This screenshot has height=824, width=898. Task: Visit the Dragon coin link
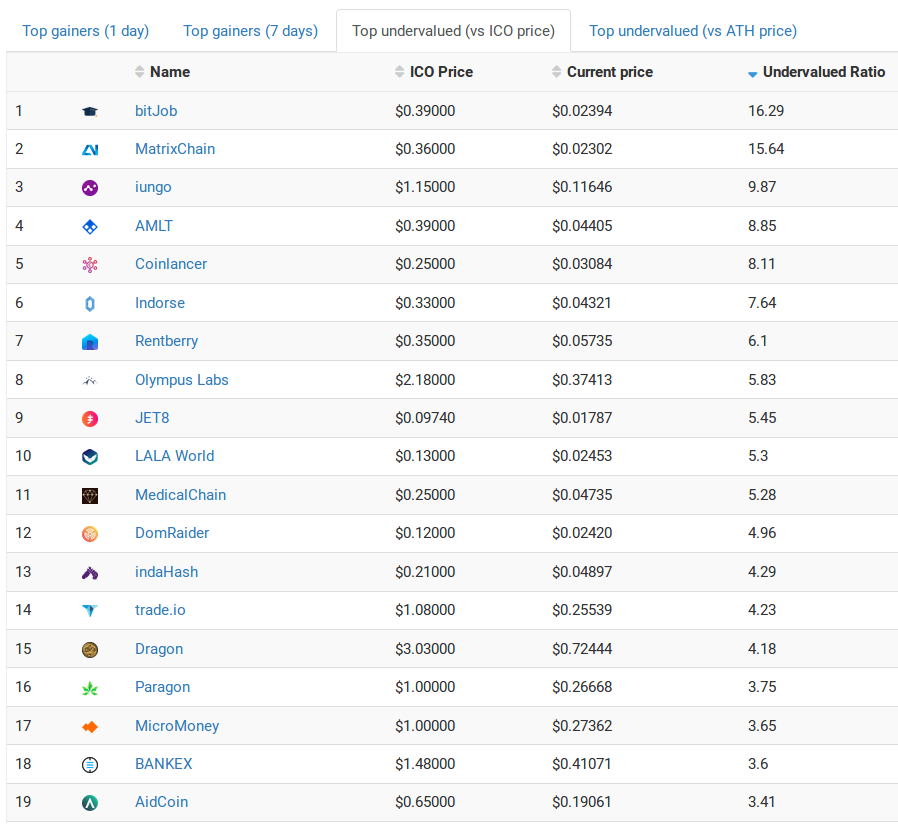(x=159, y=649)
